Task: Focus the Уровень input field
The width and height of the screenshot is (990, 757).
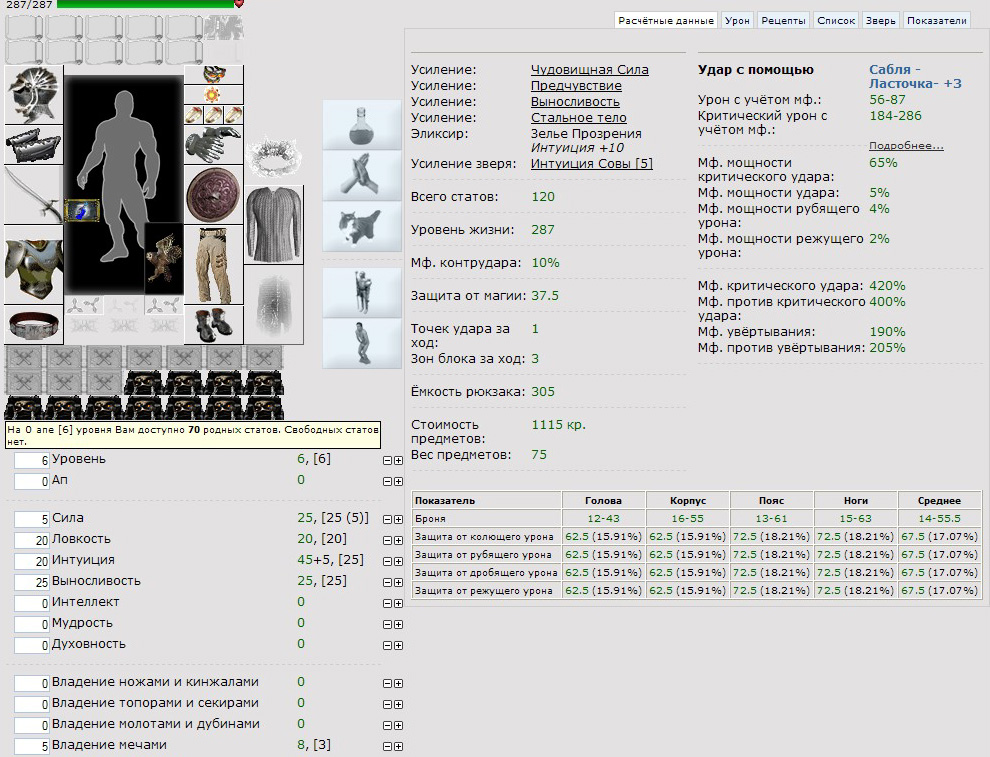Action: pos(32,460)
